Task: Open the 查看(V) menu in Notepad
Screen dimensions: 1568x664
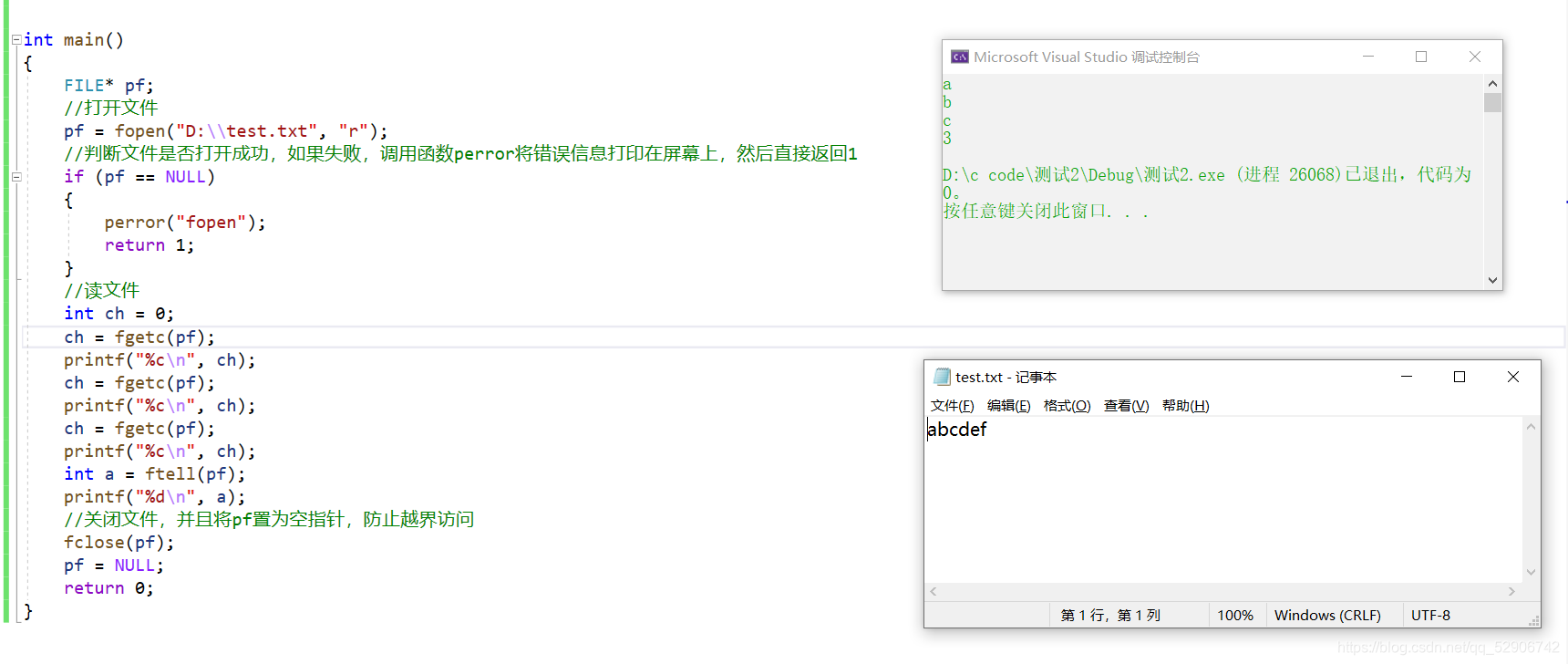Action: tap(1126, 406)
